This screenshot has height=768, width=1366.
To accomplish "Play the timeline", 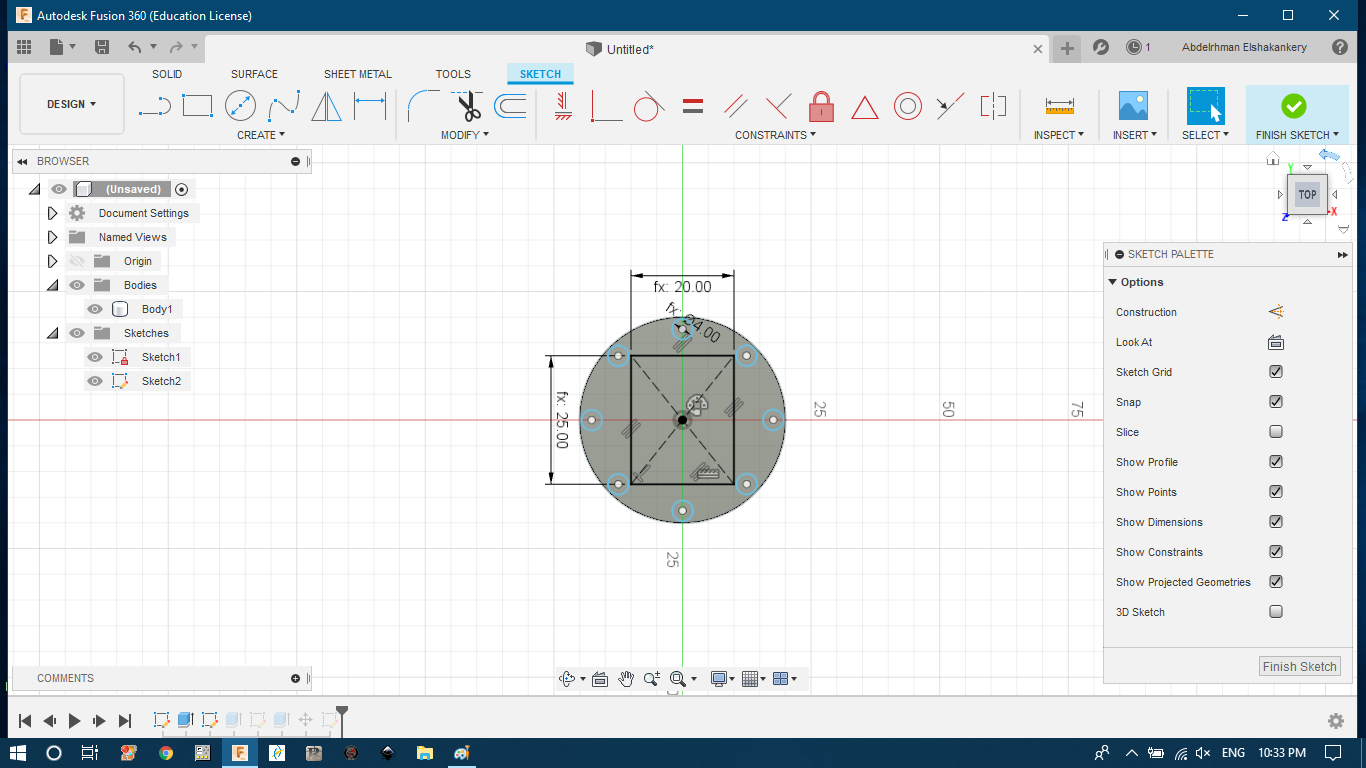I will 74,720.
